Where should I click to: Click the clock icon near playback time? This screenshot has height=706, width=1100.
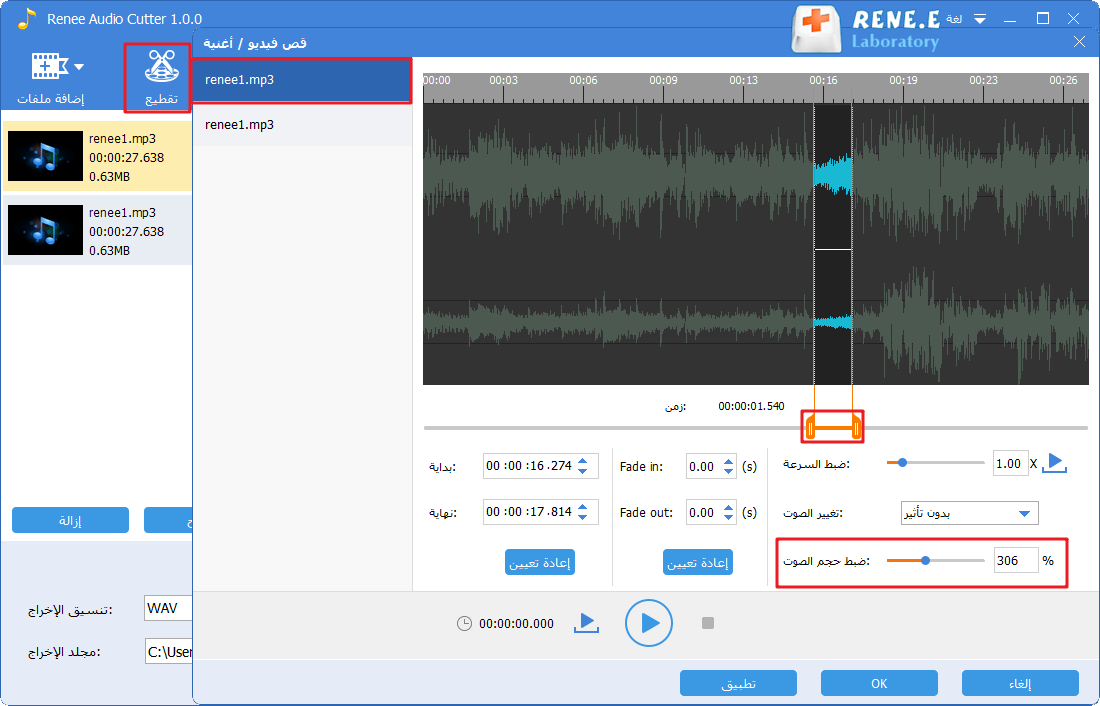[464, 623]
